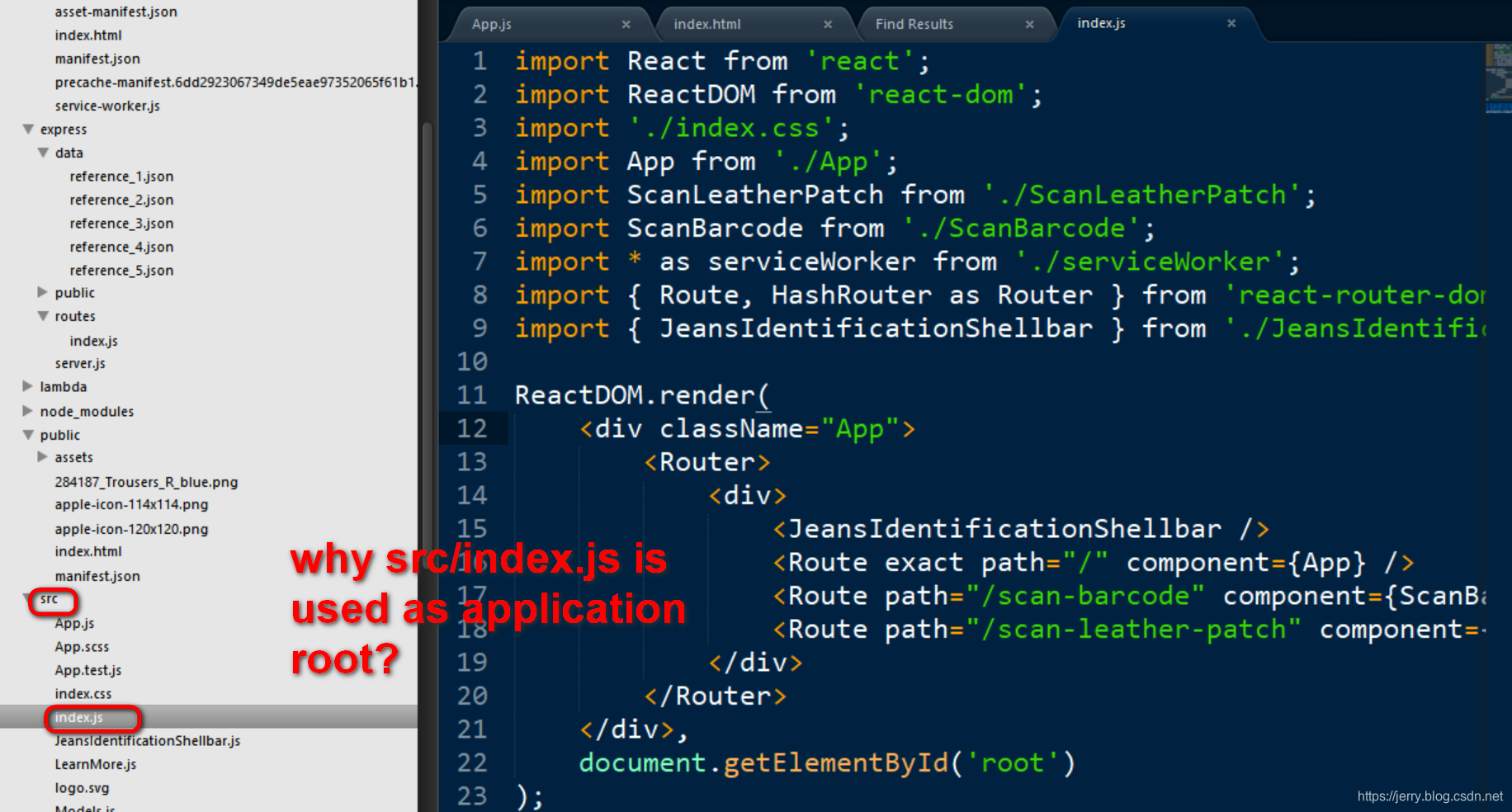Close the App.js tab
This screenshot has width=1512, height=812.
pos(626,25)
